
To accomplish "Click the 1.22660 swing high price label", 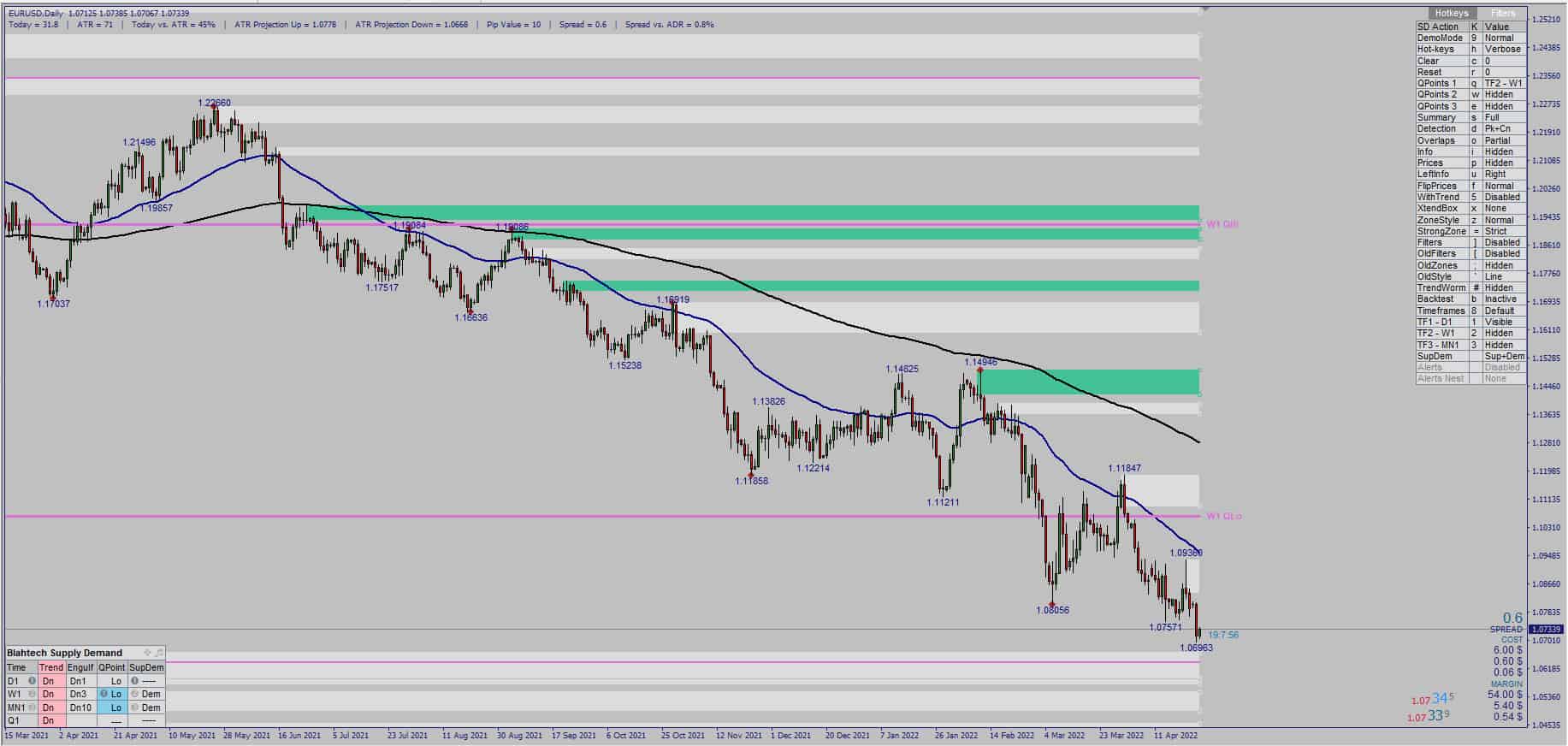I will 214,103.
